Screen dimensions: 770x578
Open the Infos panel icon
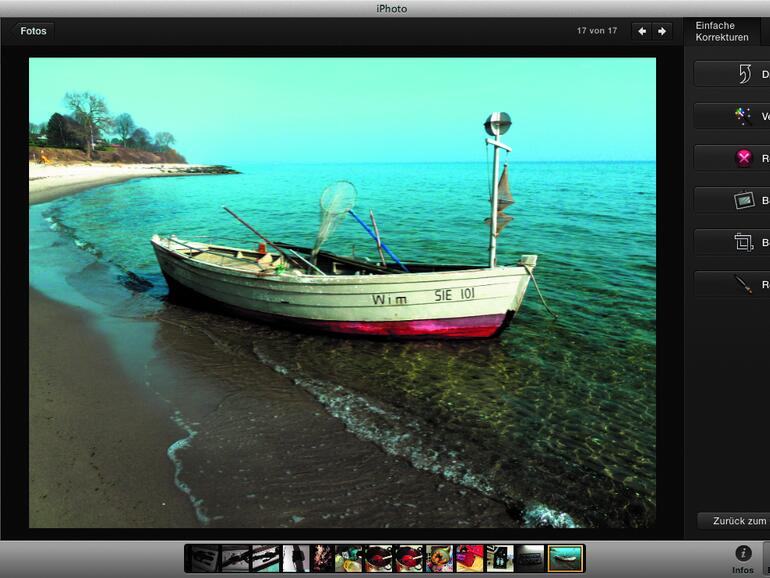pos(743,553)
